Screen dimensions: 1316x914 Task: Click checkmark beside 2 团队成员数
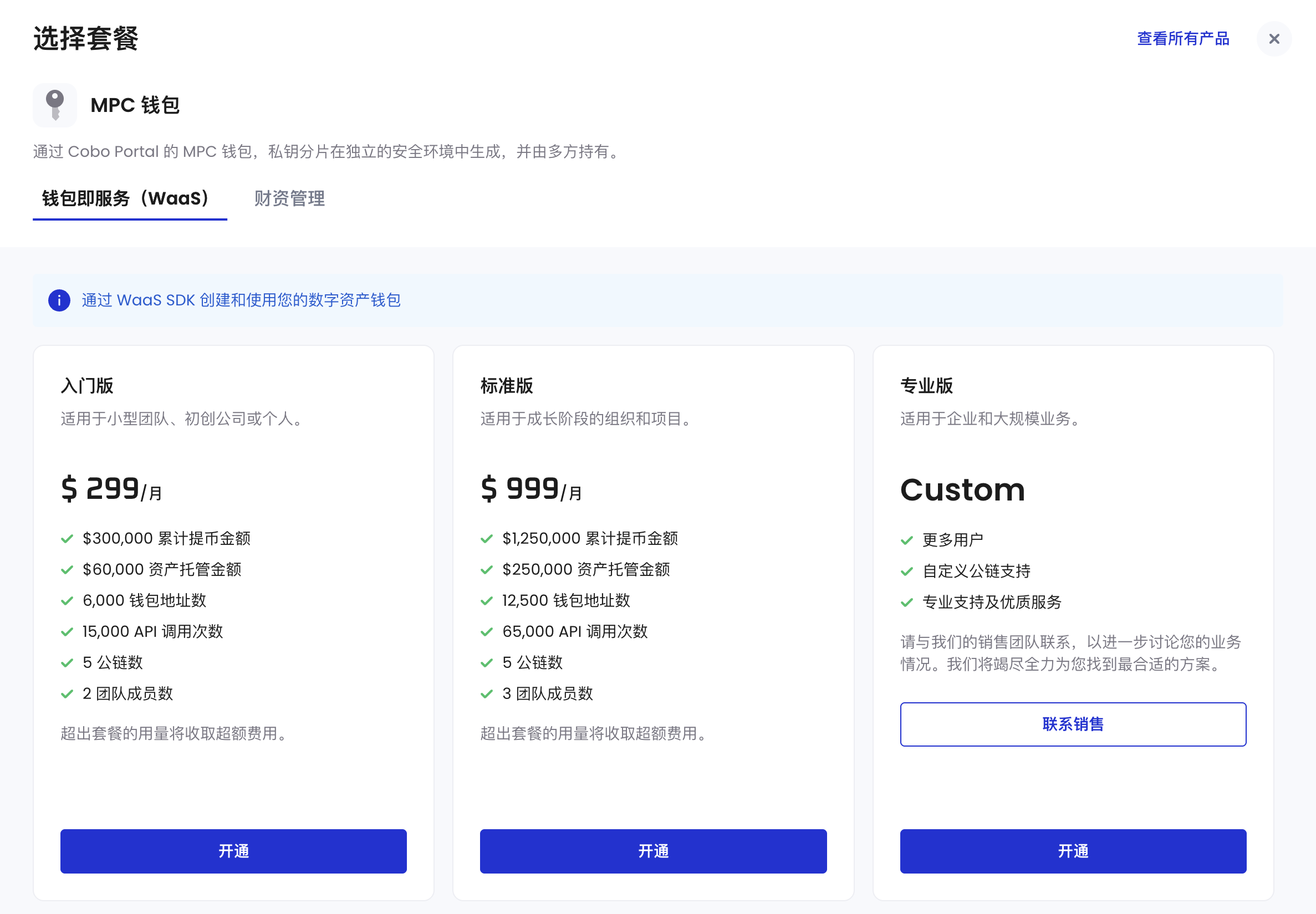coord(67,694)
